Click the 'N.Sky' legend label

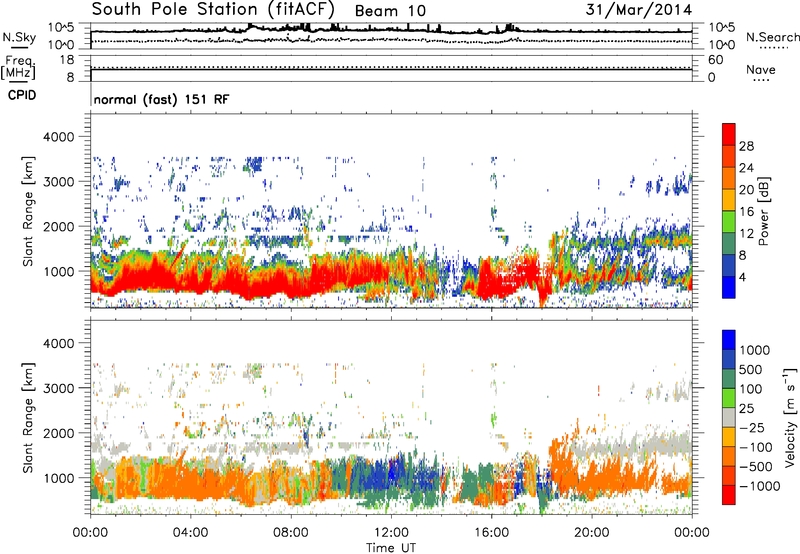(19, 37)
